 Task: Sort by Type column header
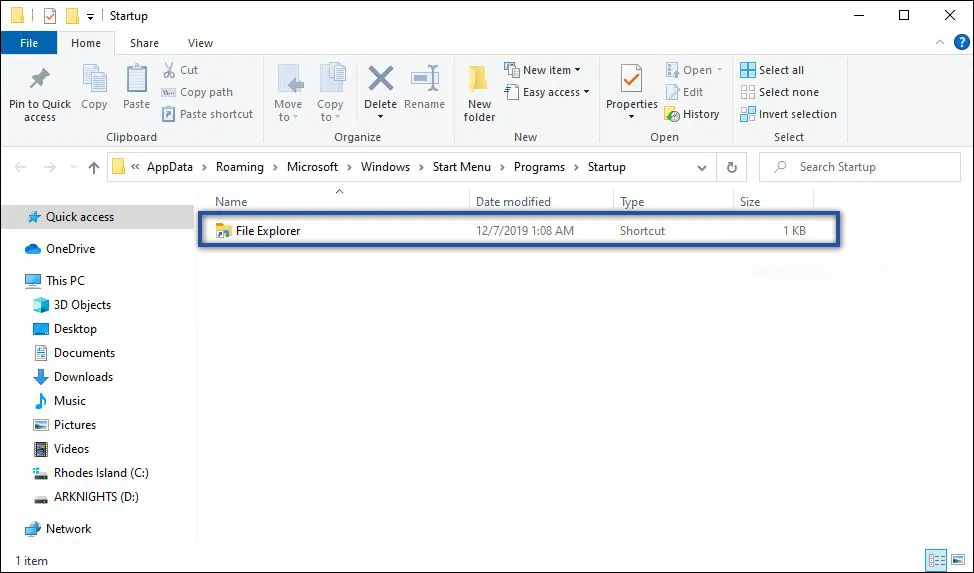632,202
